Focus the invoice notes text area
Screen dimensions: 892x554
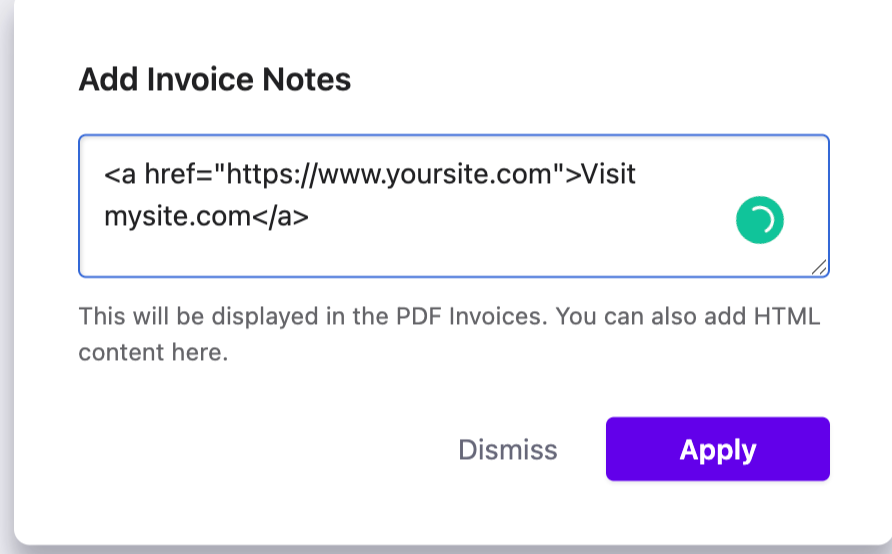coord(453,206)
